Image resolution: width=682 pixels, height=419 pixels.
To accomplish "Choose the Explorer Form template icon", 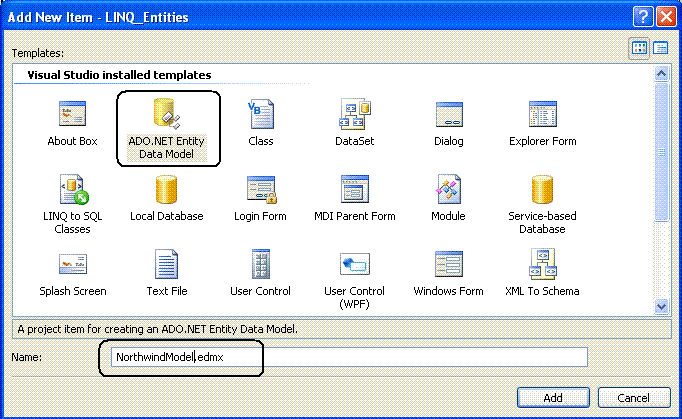I will [x=543, y=114].
